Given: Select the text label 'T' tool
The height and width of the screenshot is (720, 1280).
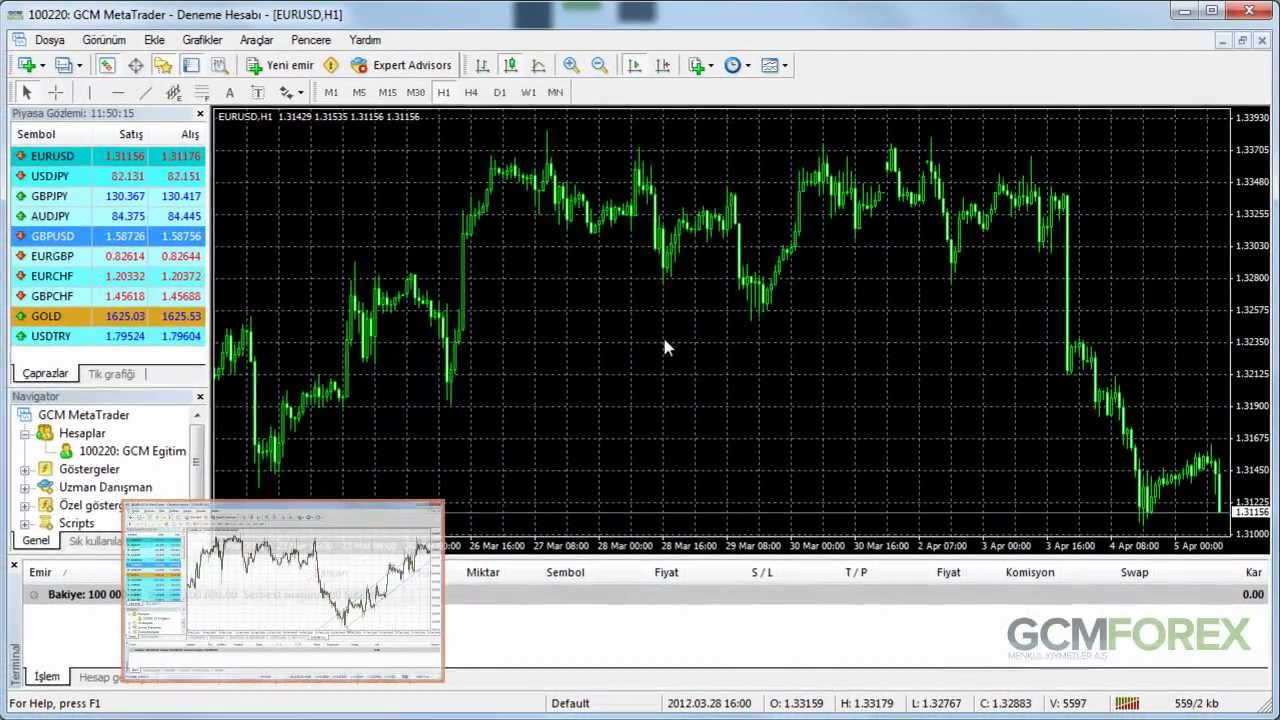Looking at the screenshot, I should [x=257, y=92].
